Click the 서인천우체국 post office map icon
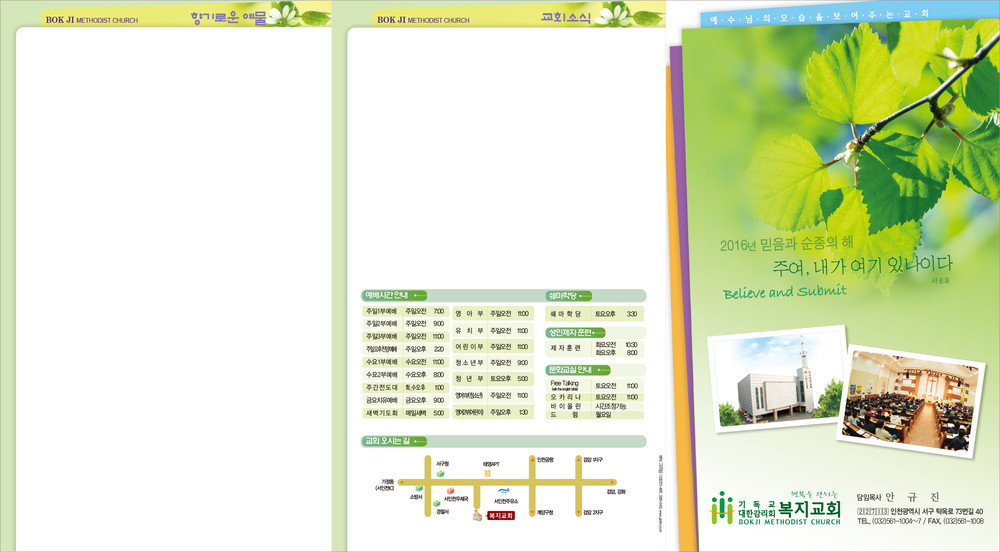Viewport: 1000px width, 552px height. [x=451, y=490]
